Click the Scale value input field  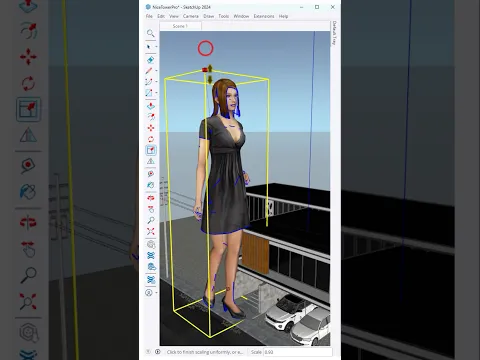tap(298, 352)
